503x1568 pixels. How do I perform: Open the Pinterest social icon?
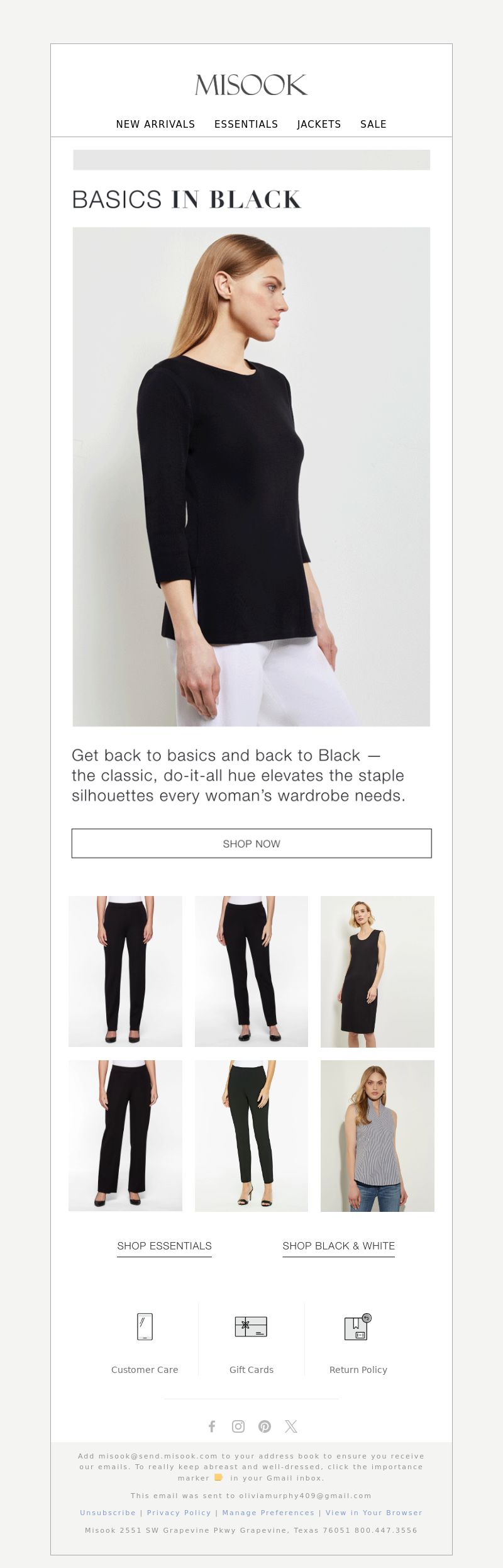[265, 1426]
